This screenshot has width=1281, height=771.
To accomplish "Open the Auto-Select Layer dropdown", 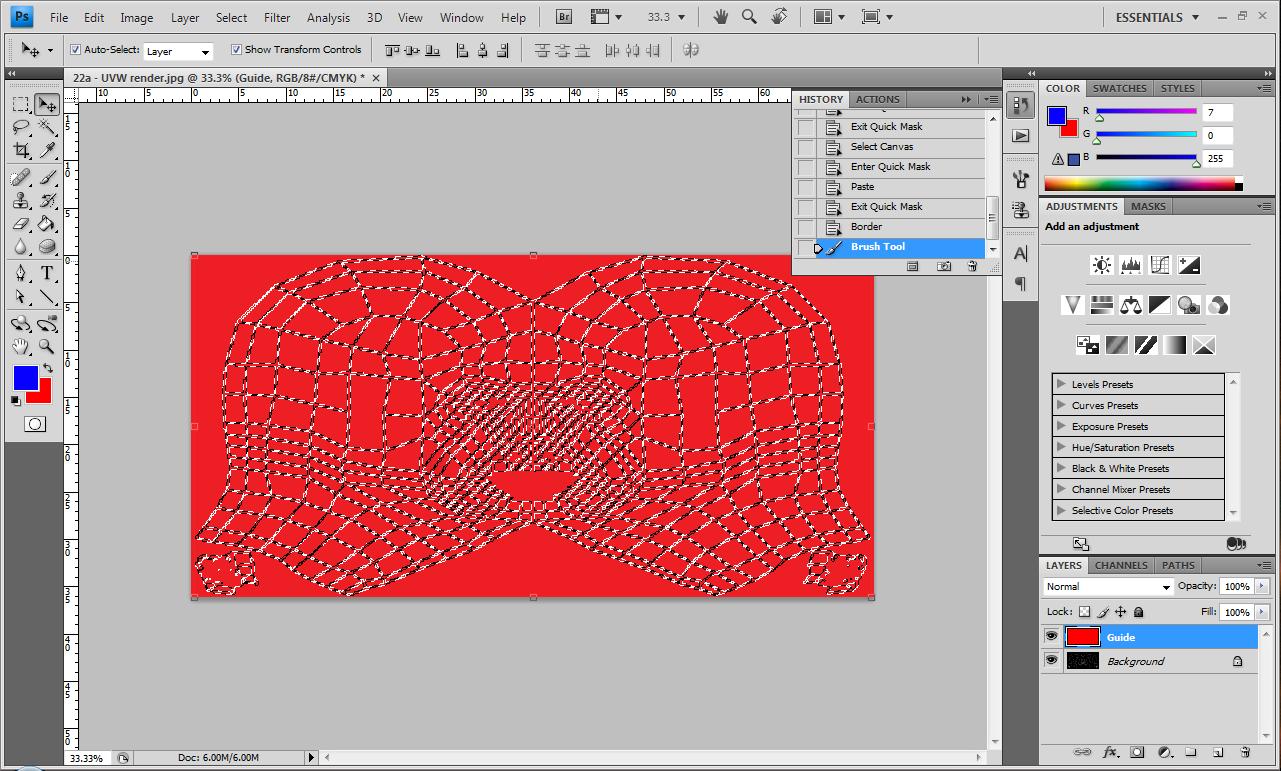I will 178,51.
